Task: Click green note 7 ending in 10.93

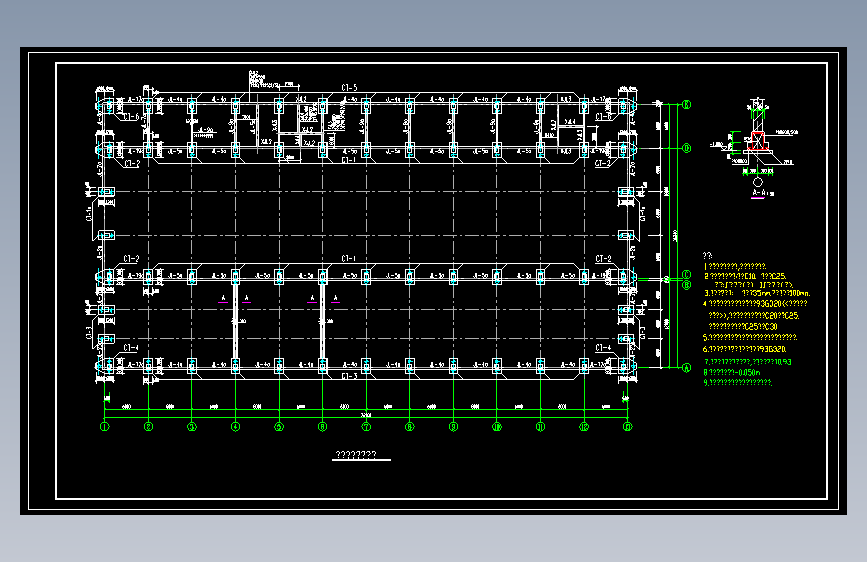Action: click(x=748, y=362)
